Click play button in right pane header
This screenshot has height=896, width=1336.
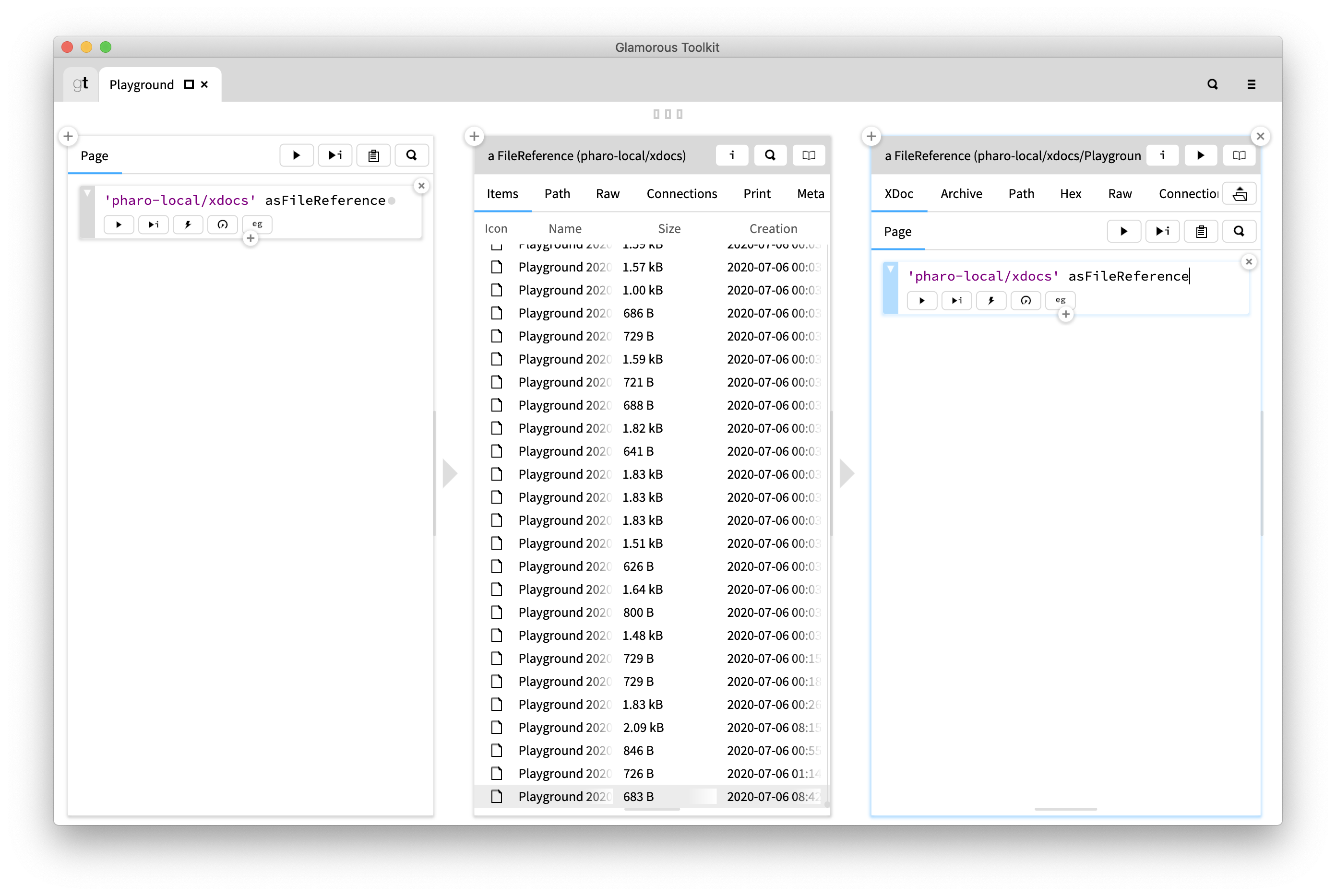(x=1201, y=155)
